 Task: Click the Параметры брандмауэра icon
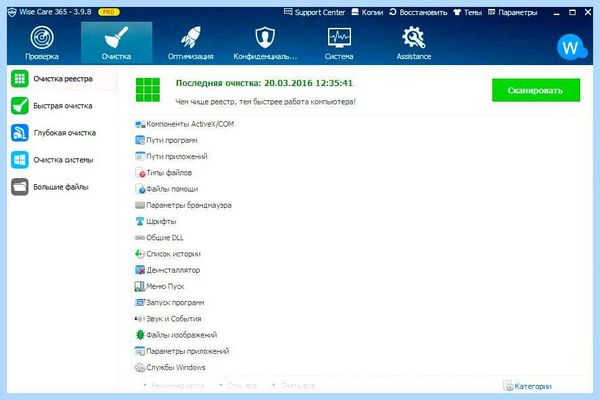140,205
